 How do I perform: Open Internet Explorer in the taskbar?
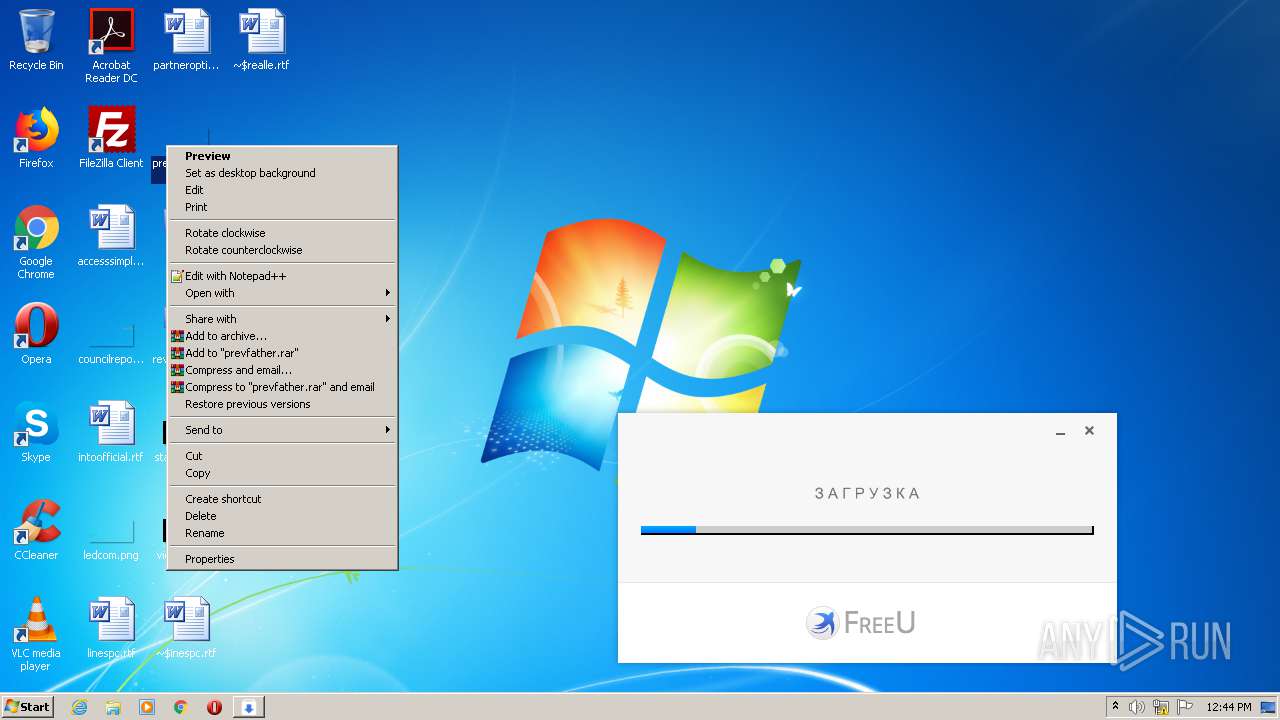click(x=80, y=707)
